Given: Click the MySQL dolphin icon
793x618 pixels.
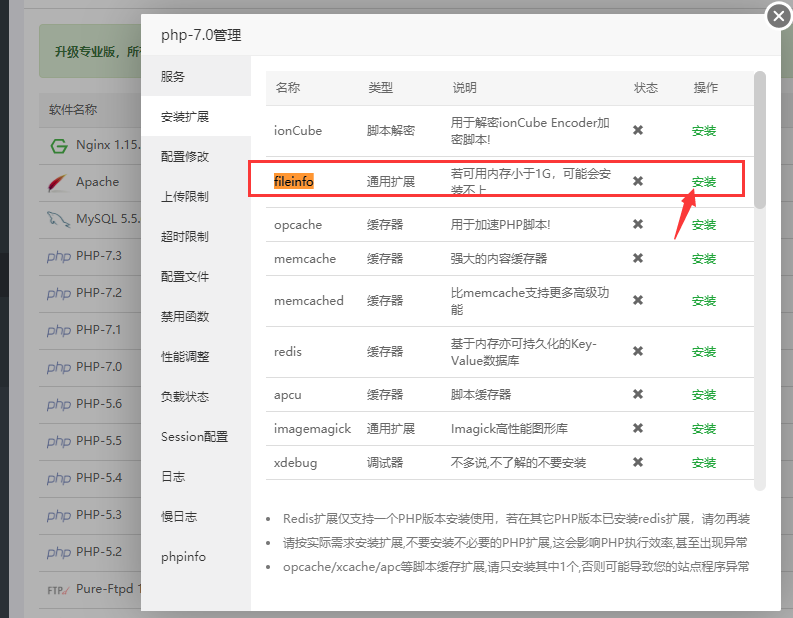Looking at the screenshot, I should (59, 219).
